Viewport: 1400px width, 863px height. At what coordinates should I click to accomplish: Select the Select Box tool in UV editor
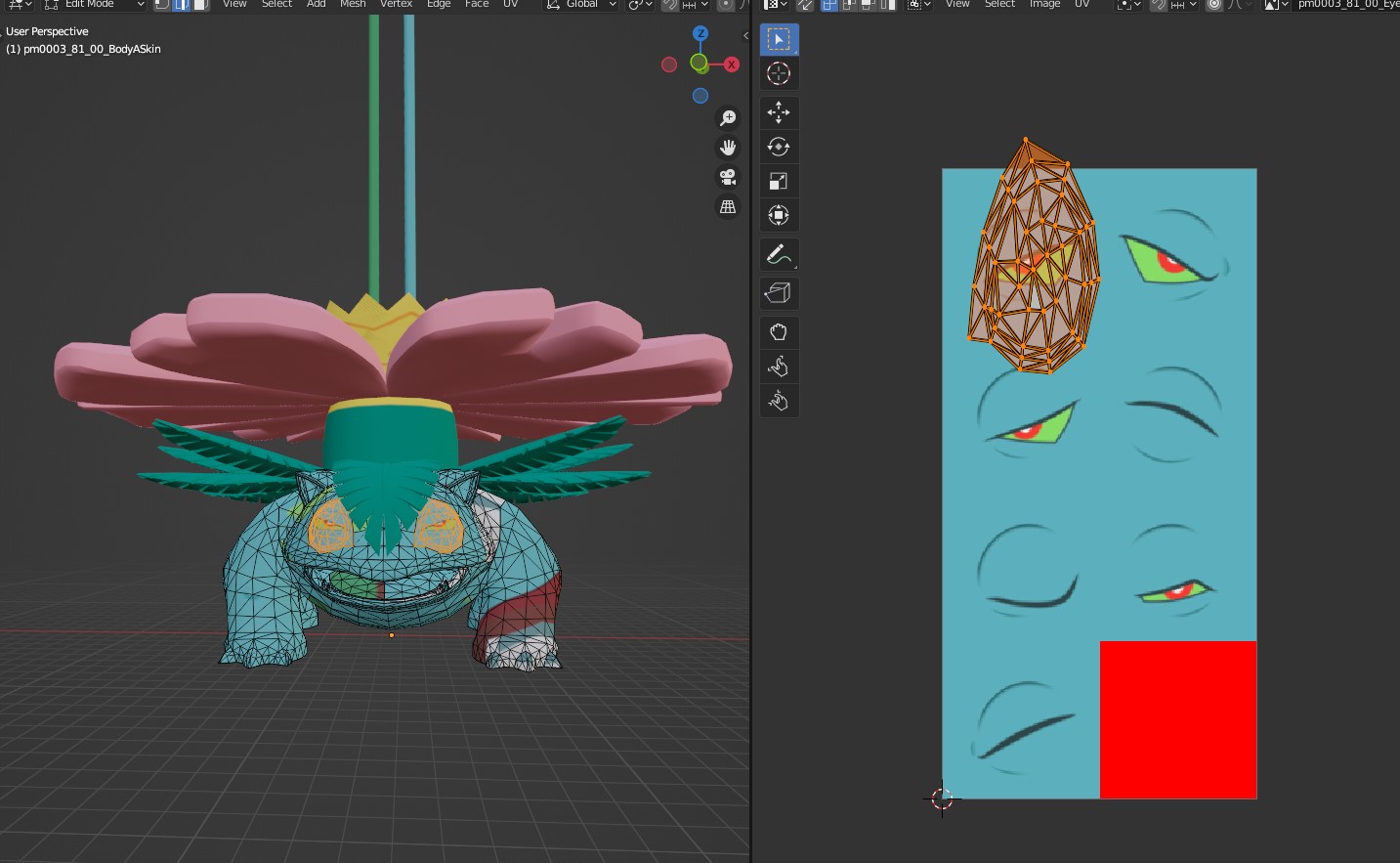click(x=779, y=39)
